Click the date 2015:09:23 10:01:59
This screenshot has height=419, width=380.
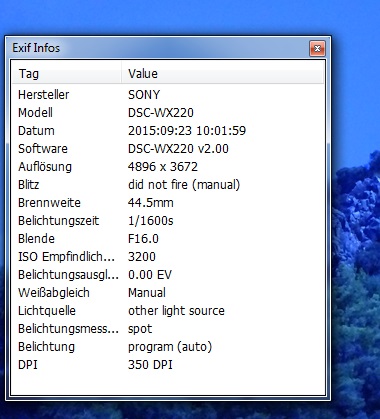click(187, 131)
